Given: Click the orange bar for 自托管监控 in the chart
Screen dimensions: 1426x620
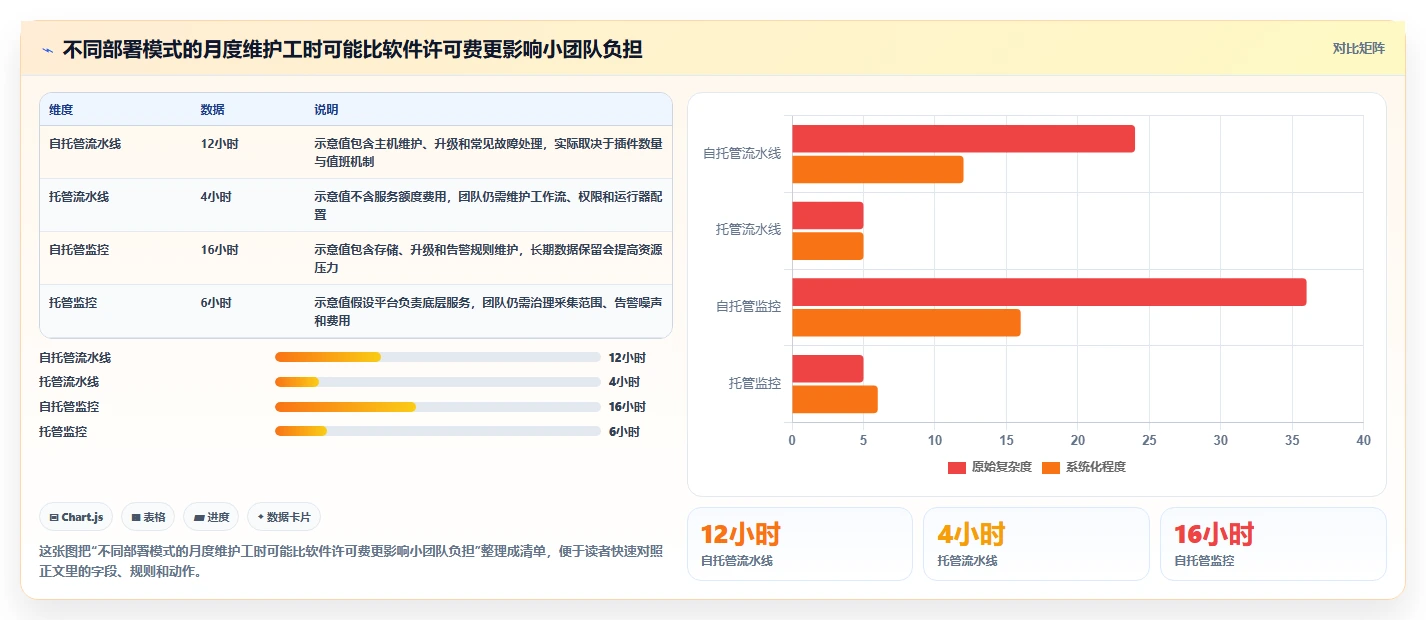Looking at the screenshot, I should click(x=906, y=323).
